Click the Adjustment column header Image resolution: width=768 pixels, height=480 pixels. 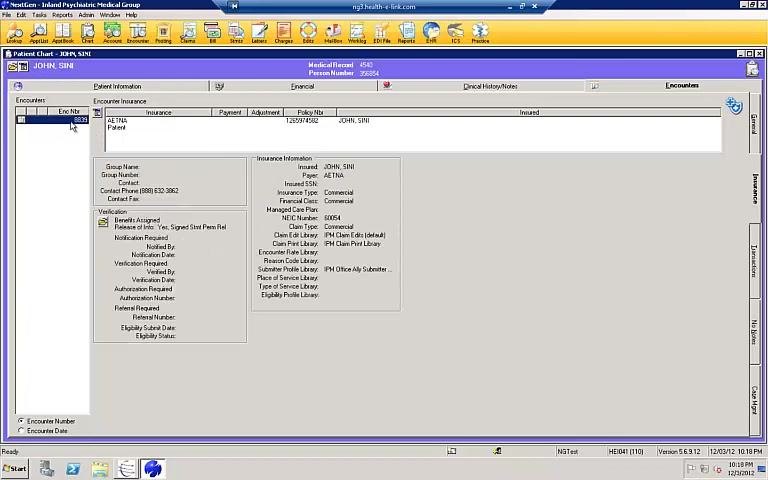coord(265,113)
